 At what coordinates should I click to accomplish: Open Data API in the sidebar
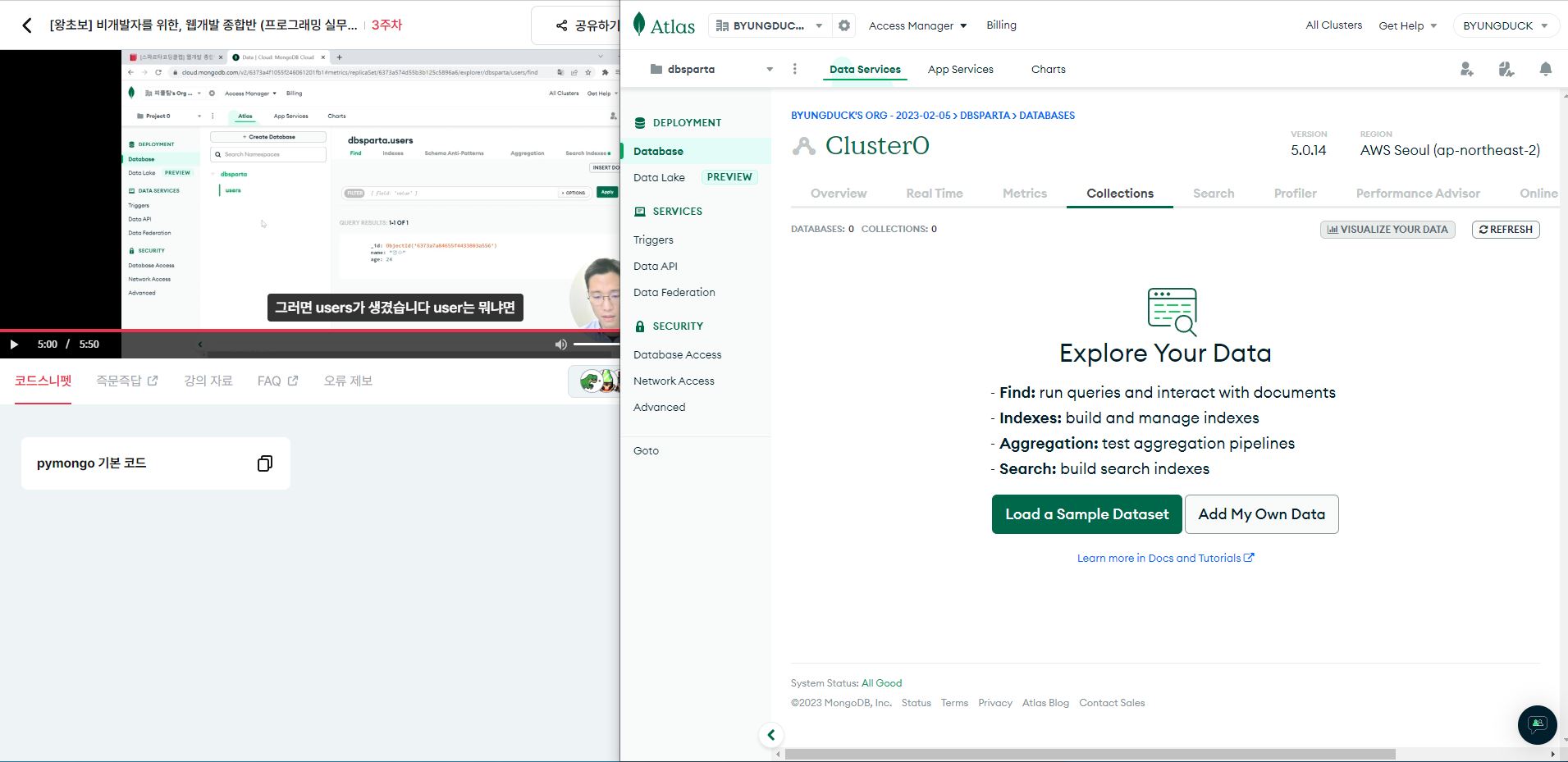pos(656,267)
